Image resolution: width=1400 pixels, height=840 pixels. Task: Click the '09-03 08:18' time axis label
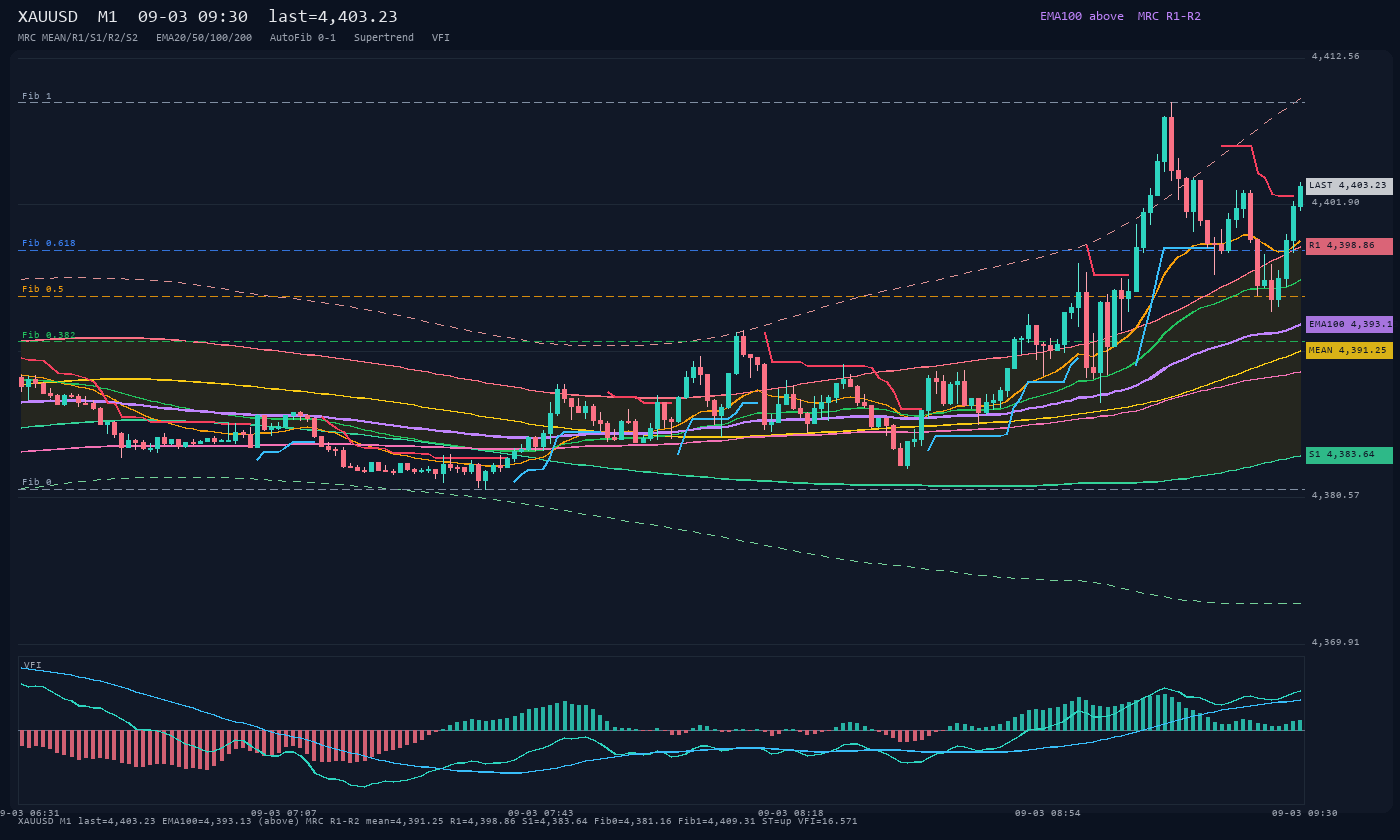(x=791, y=813)
